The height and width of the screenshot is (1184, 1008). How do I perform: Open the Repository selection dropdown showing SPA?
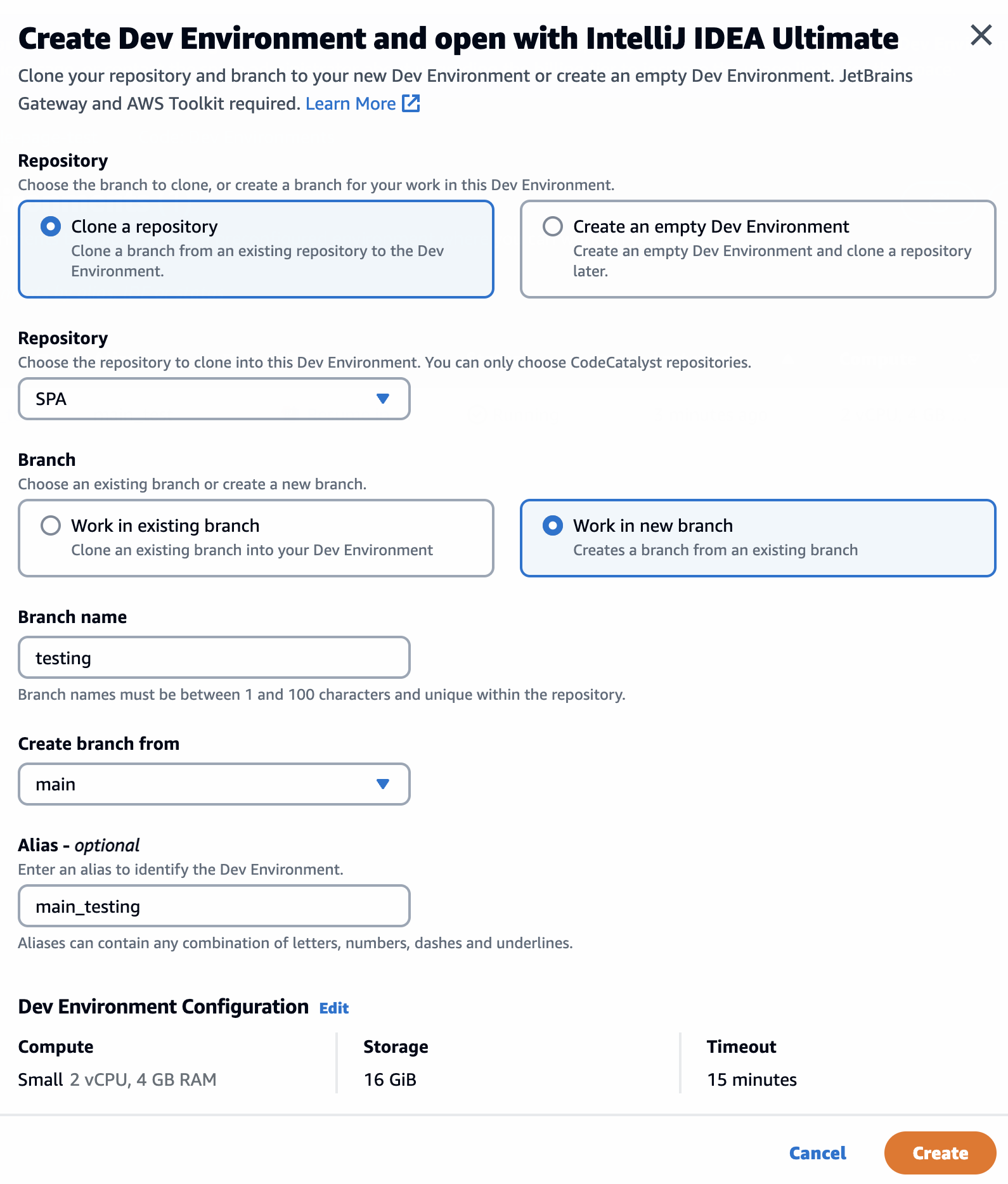pyautogui.click(x=214, y=399)
